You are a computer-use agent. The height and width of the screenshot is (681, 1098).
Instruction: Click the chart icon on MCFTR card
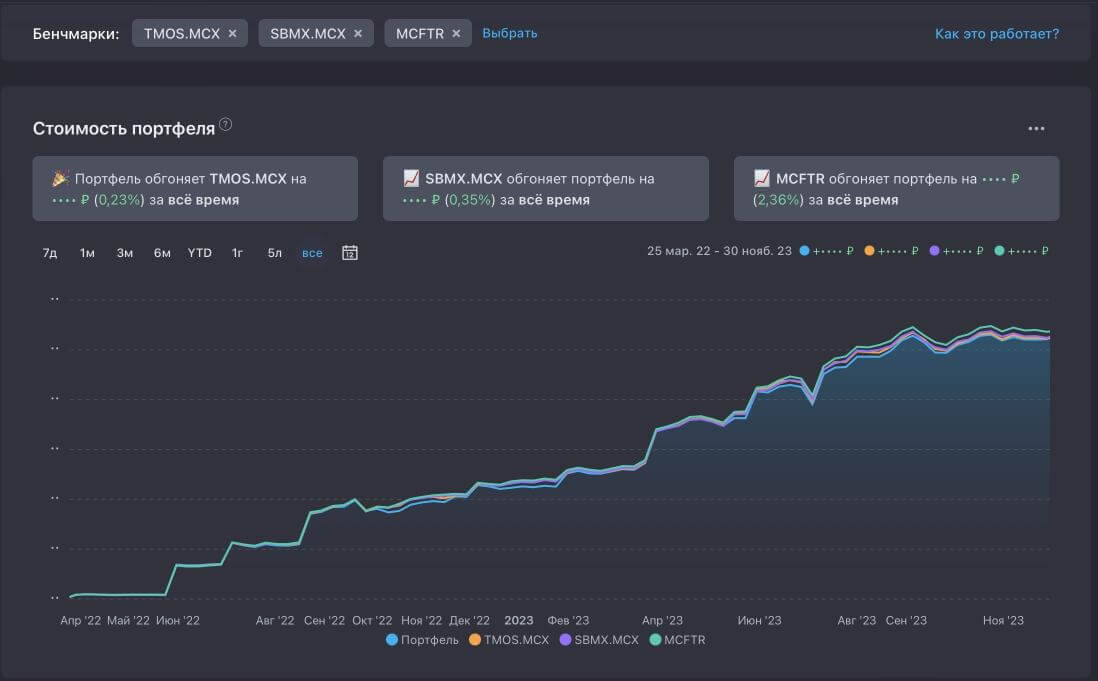[762, 178]
